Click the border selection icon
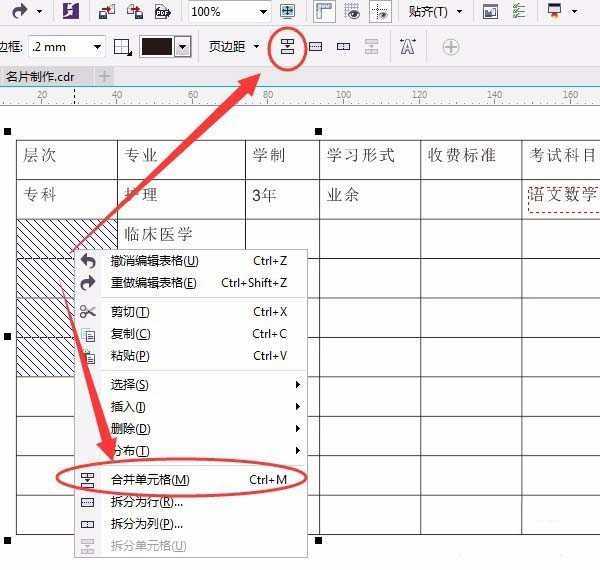 (122, 47)
